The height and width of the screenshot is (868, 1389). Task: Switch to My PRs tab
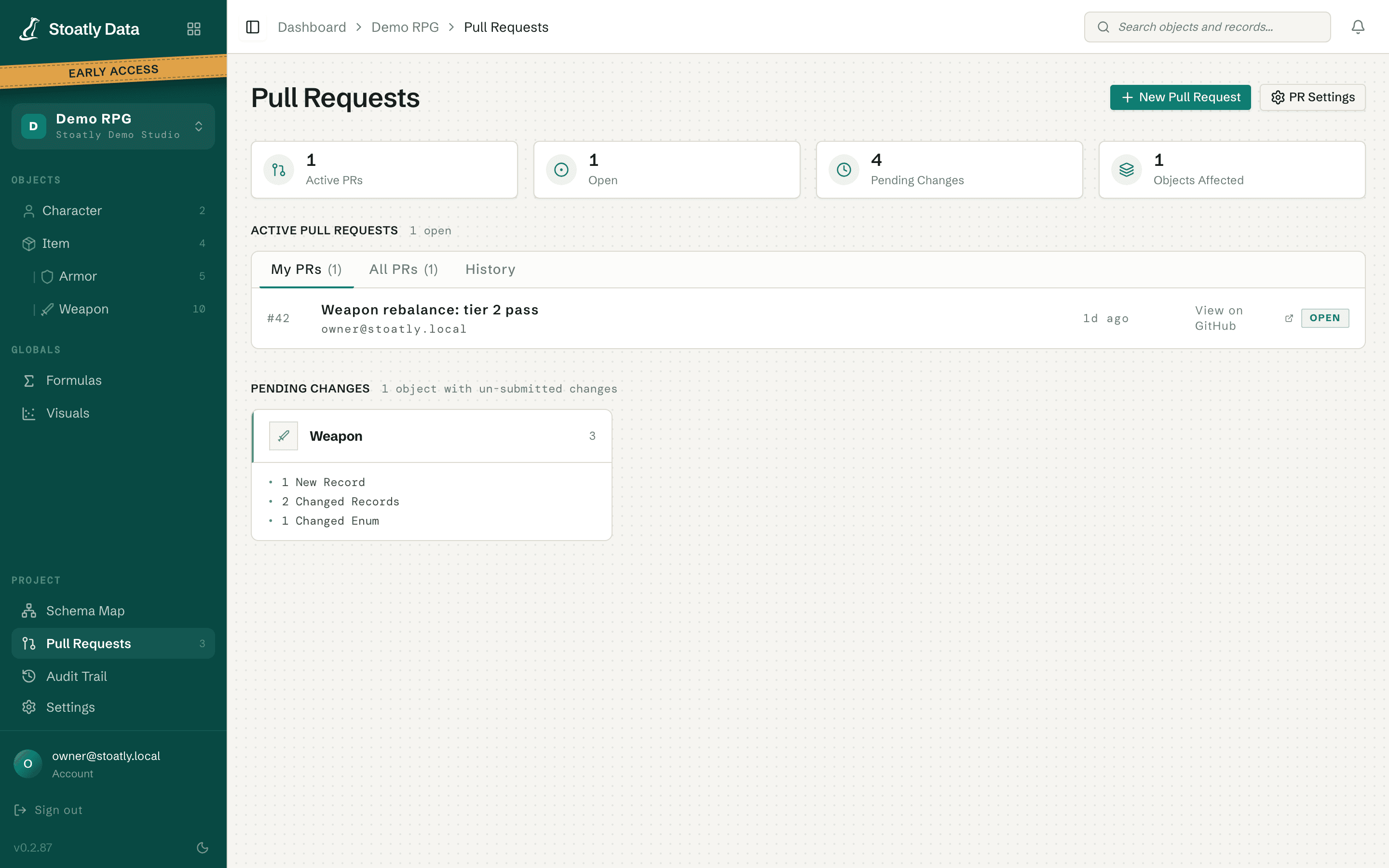point(307,269)
